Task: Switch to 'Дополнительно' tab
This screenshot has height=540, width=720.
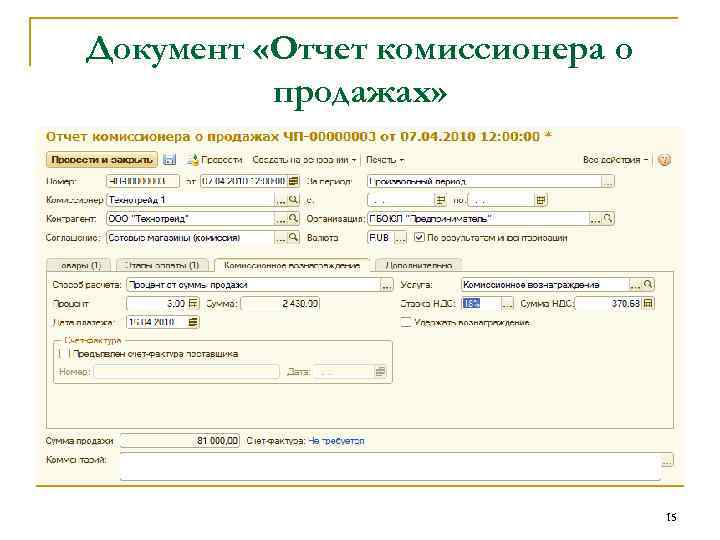Action: click(418, 265)
